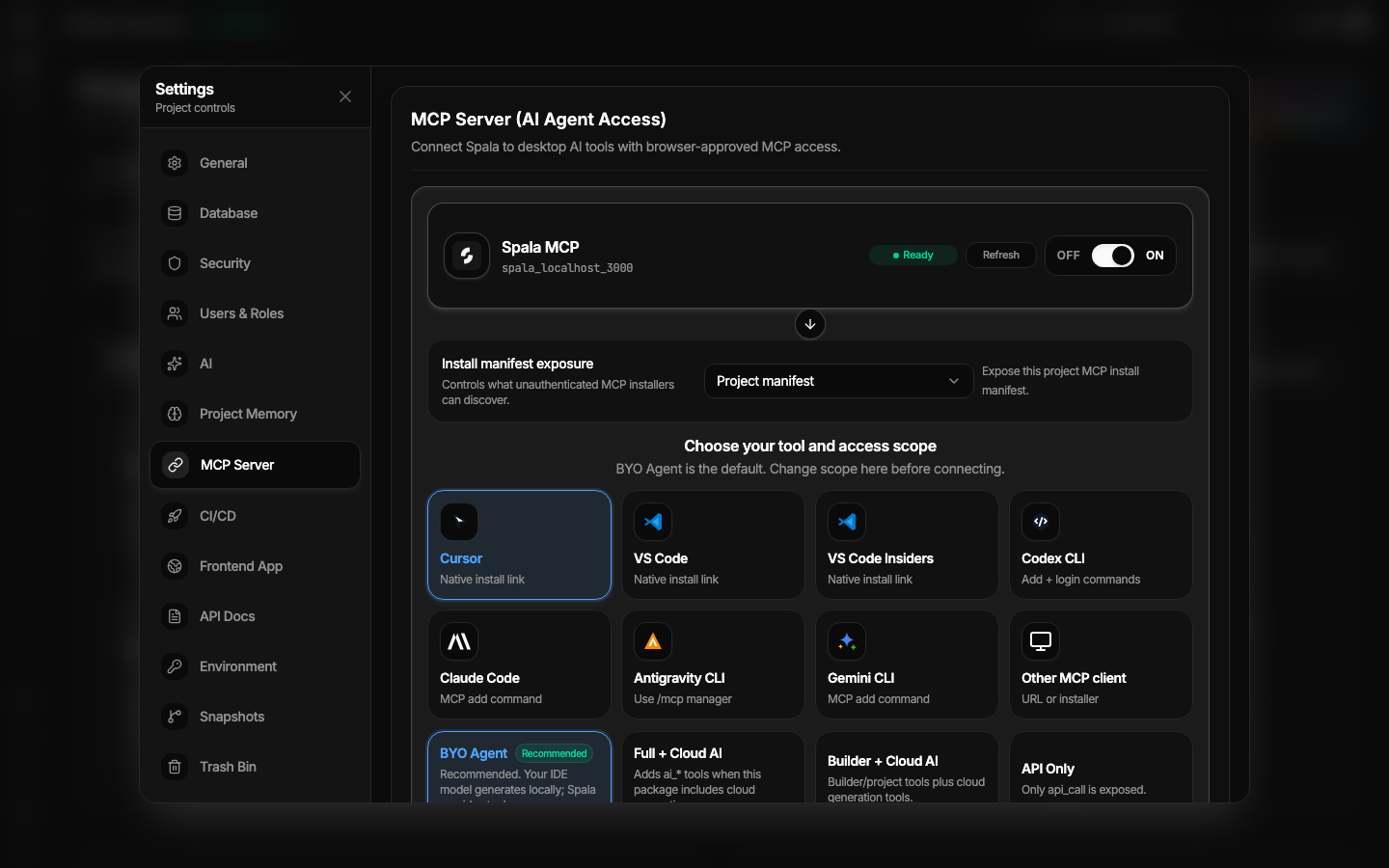Click the Ready status badge
1389x868 pixels.
tap(913, 256)
